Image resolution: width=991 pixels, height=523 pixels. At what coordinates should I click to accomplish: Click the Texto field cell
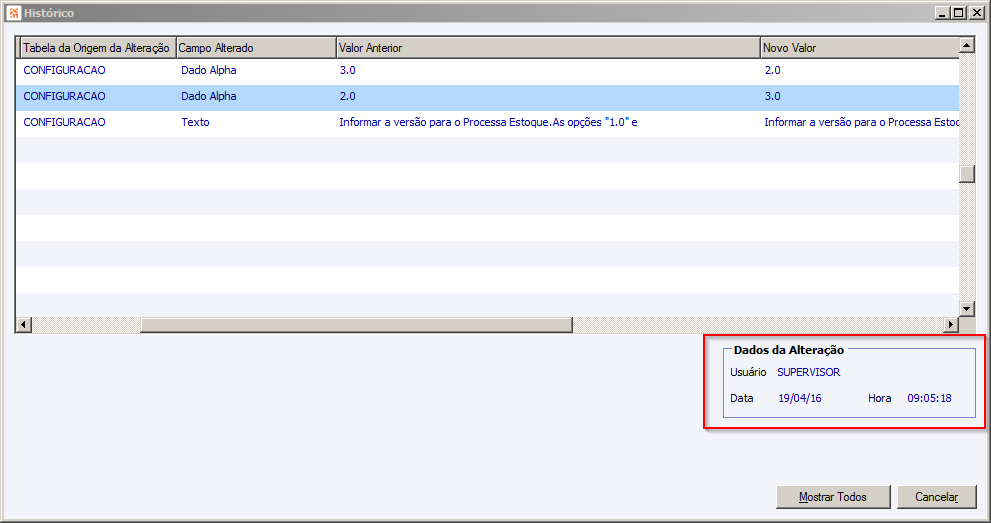[x=195, y=122]
